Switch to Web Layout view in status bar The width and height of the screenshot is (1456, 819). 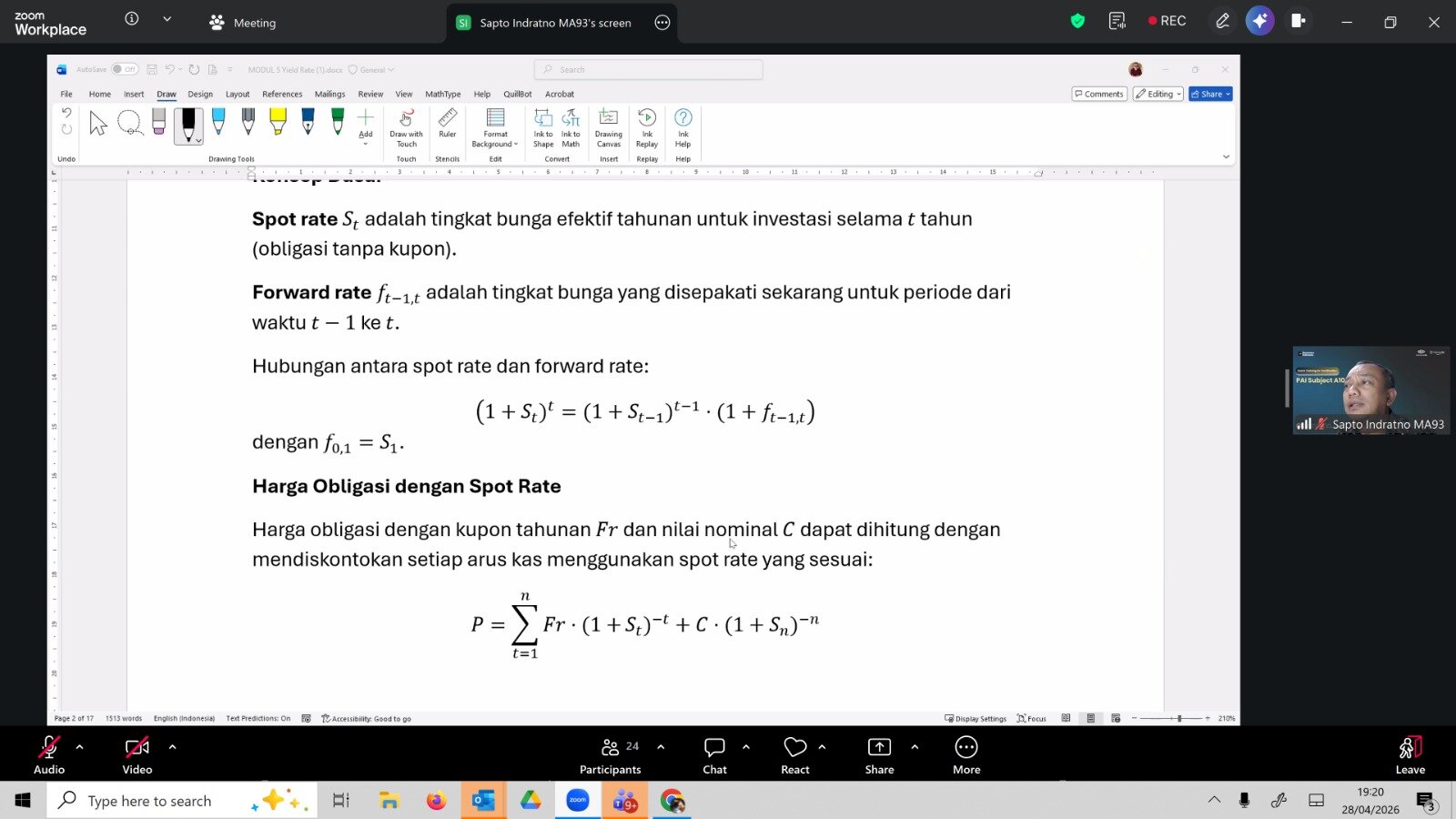point(1116,719)
